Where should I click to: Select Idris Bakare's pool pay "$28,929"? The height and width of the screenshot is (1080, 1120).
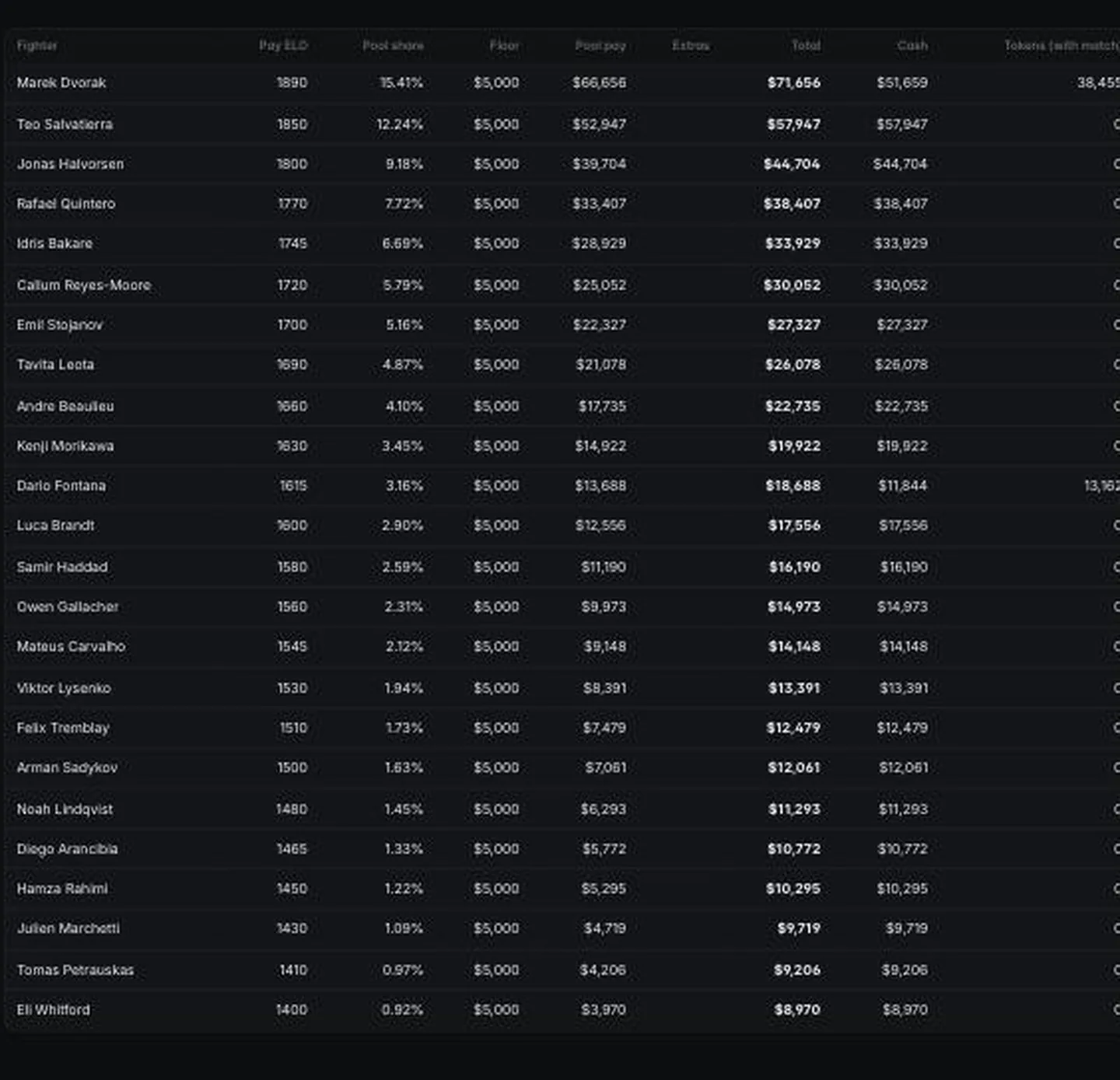coord(599,243)
